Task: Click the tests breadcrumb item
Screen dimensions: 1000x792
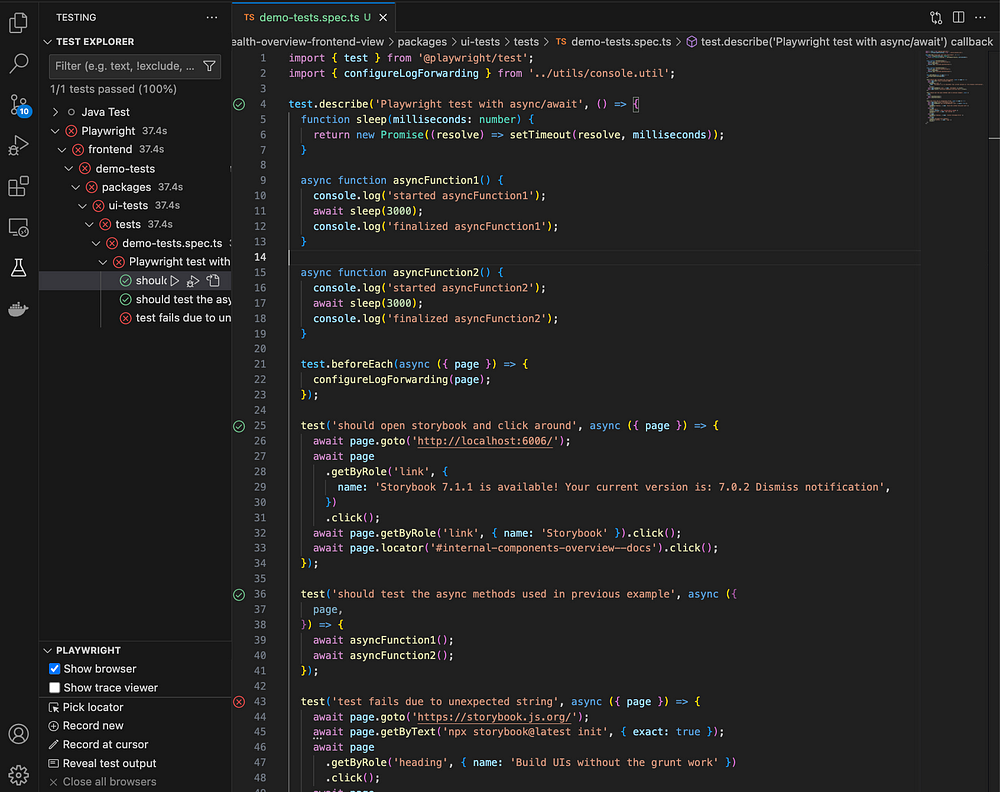Action: tap(526, 41)
